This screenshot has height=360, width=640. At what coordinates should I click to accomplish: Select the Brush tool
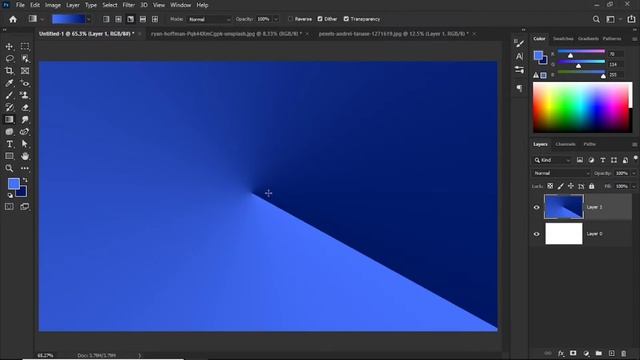pos(9,96)
